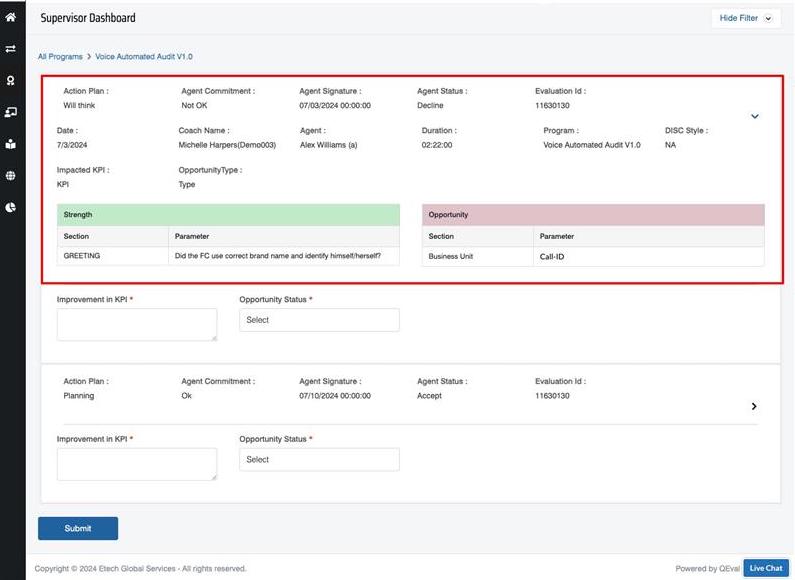Open the presenter board icon in the sidebar
This screenshot has height=580, width=795.
[11, 112]
